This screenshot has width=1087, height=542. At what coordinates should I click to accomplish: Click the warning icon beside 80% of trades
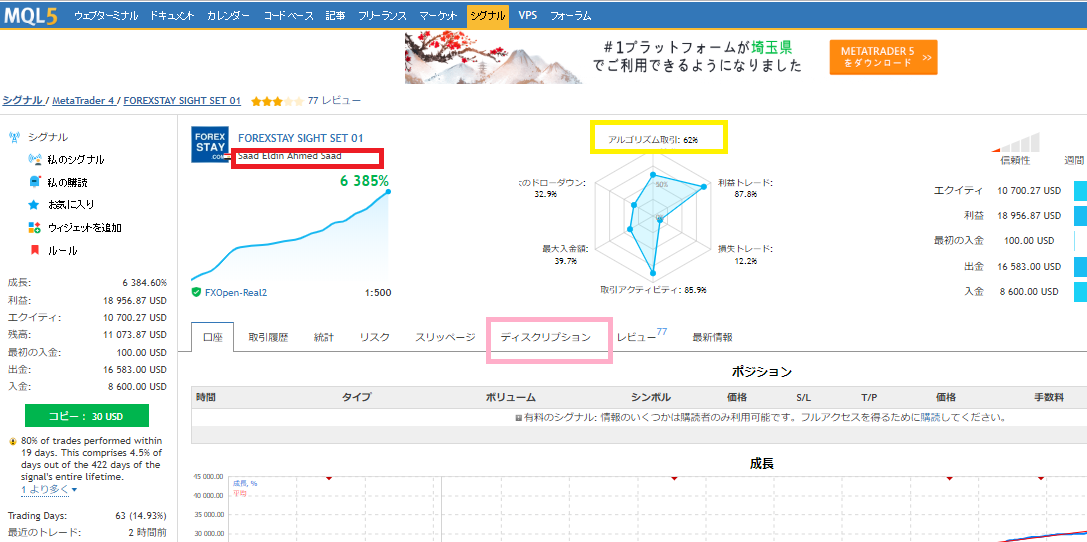[13, 442]
